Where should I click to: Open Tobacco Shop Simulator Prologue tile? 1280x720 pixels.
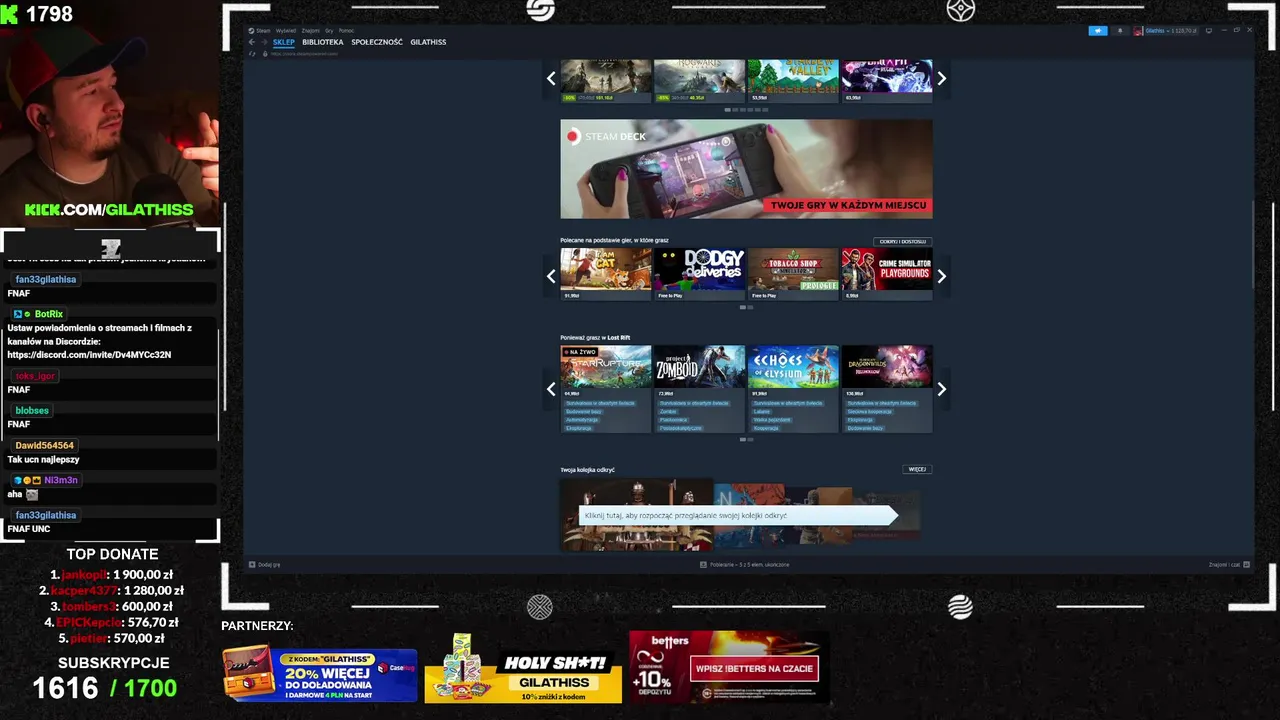coord(793,274)
